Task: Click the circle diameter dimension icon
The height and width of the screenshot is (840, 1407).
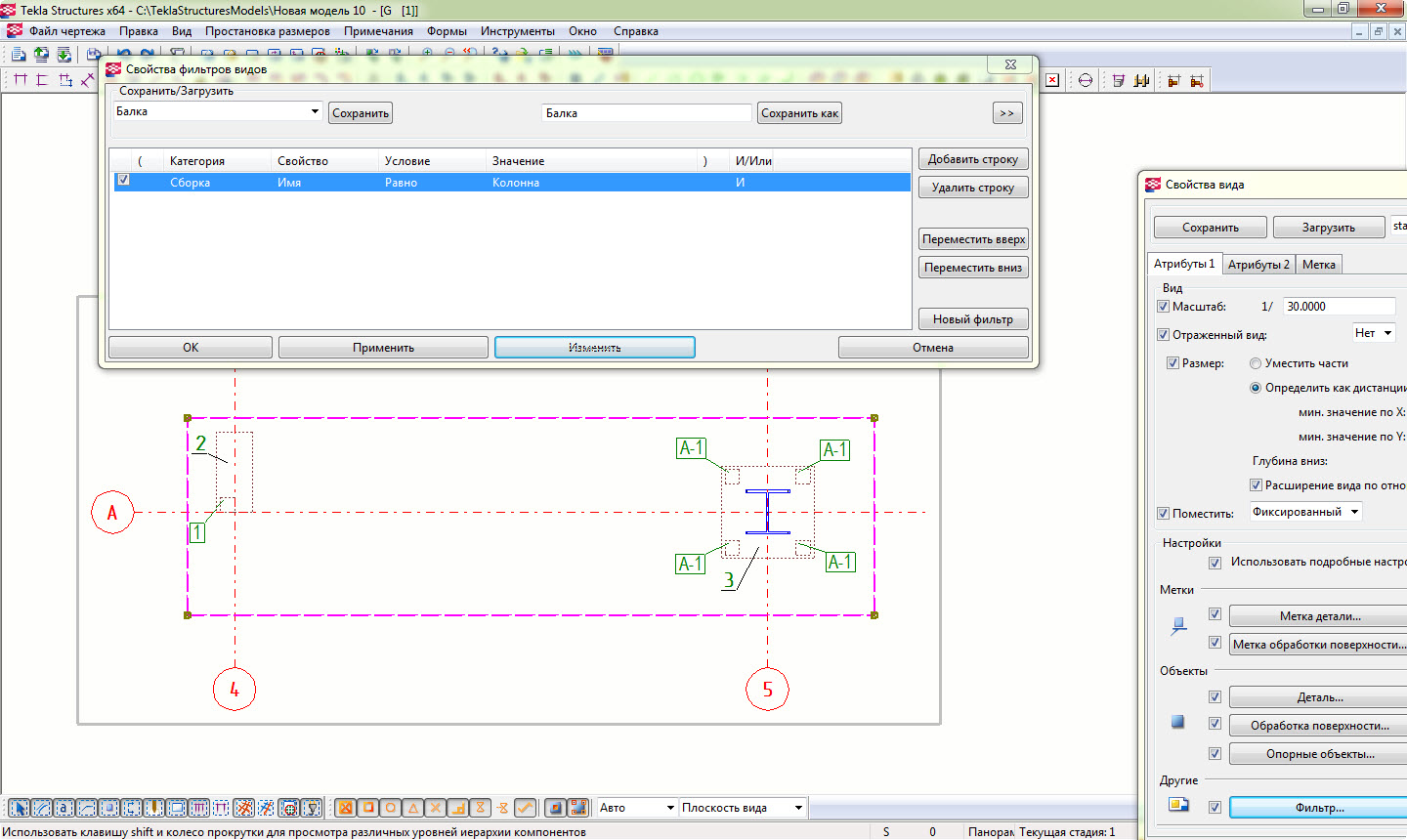Action: click(x=1086, y=80)
